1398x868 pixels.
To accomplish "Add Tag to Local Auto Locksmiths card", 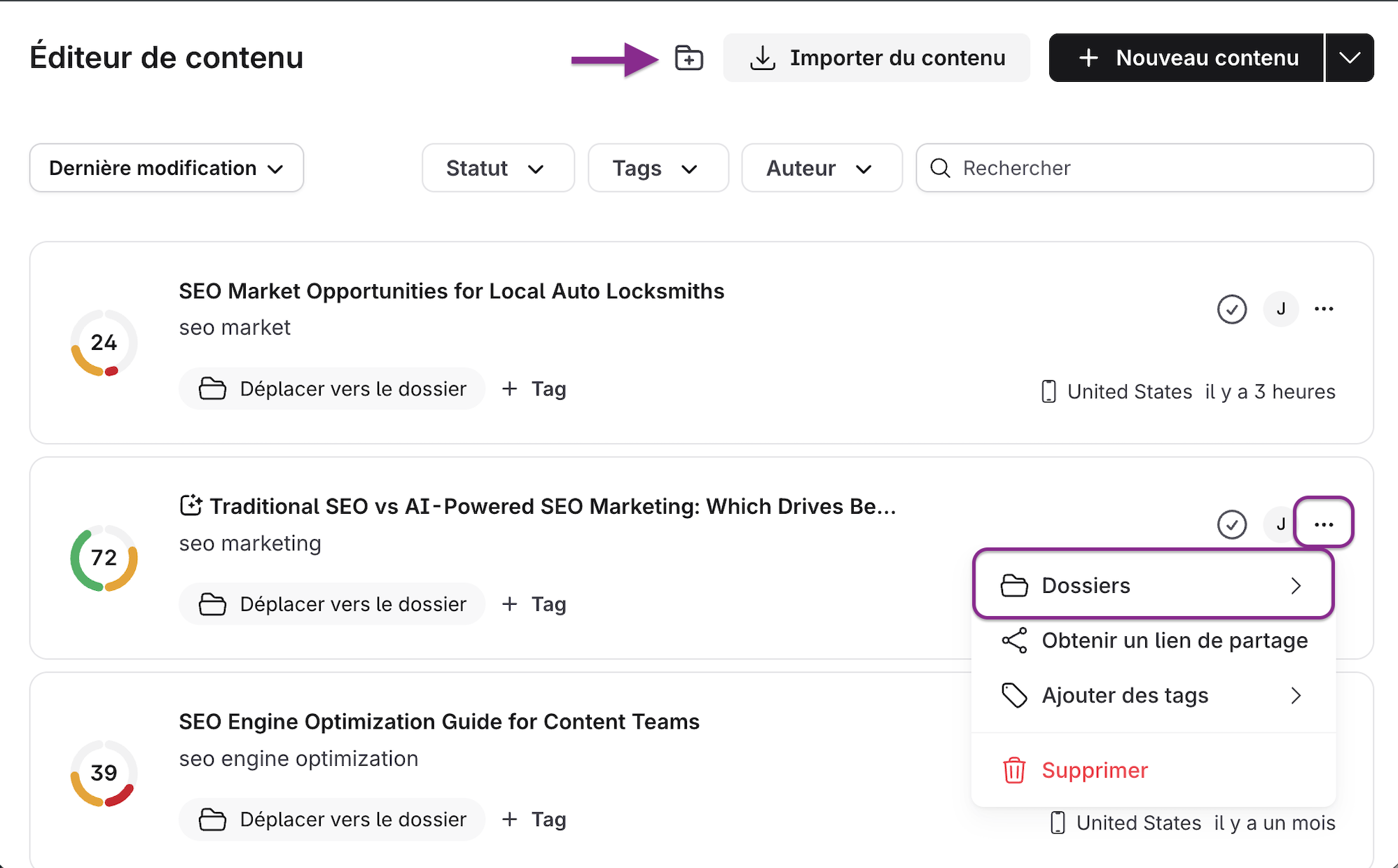I will coord(534,388).
